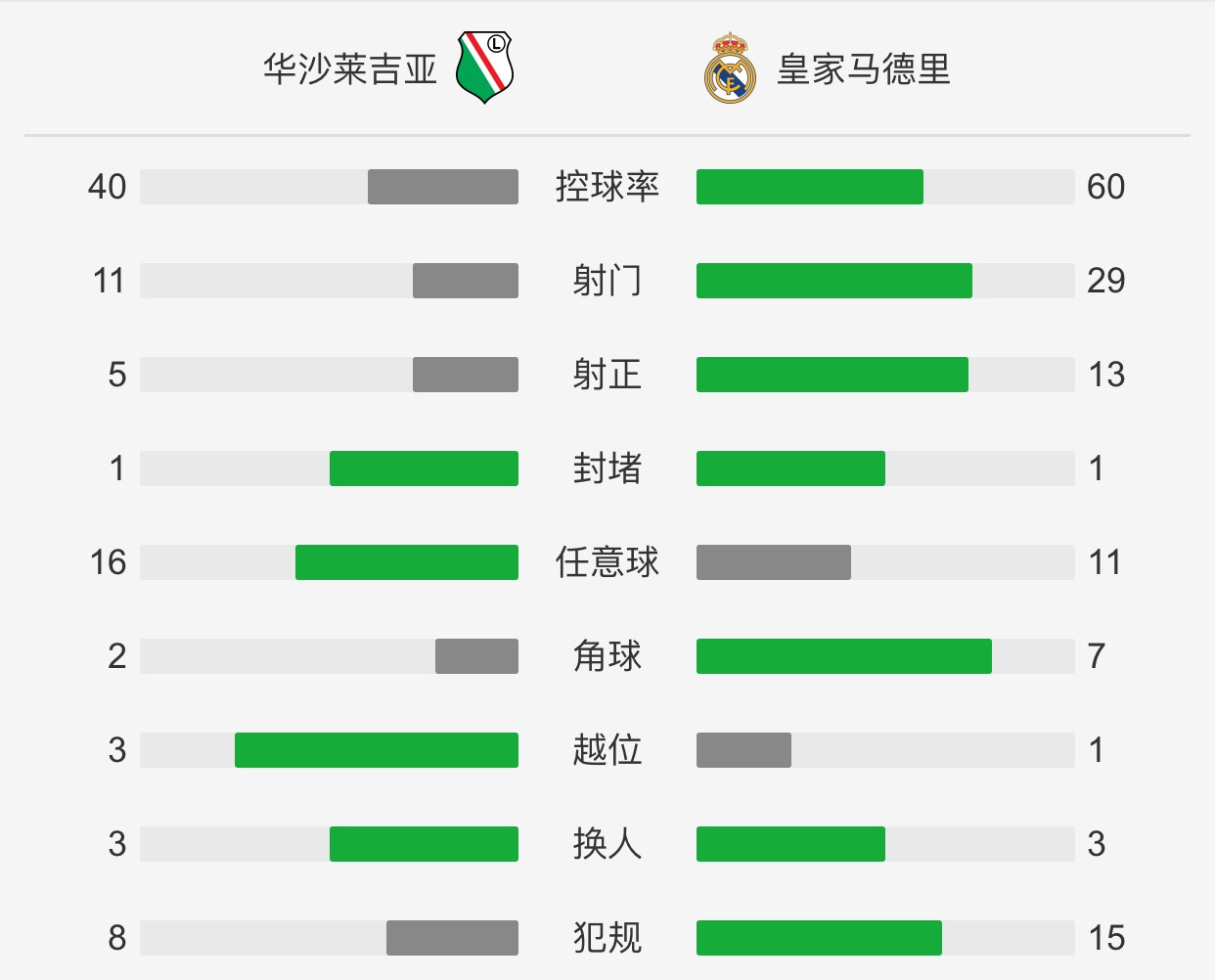
Task: Click Legia's gray possession bar
Action: click(x=443, y=187)
